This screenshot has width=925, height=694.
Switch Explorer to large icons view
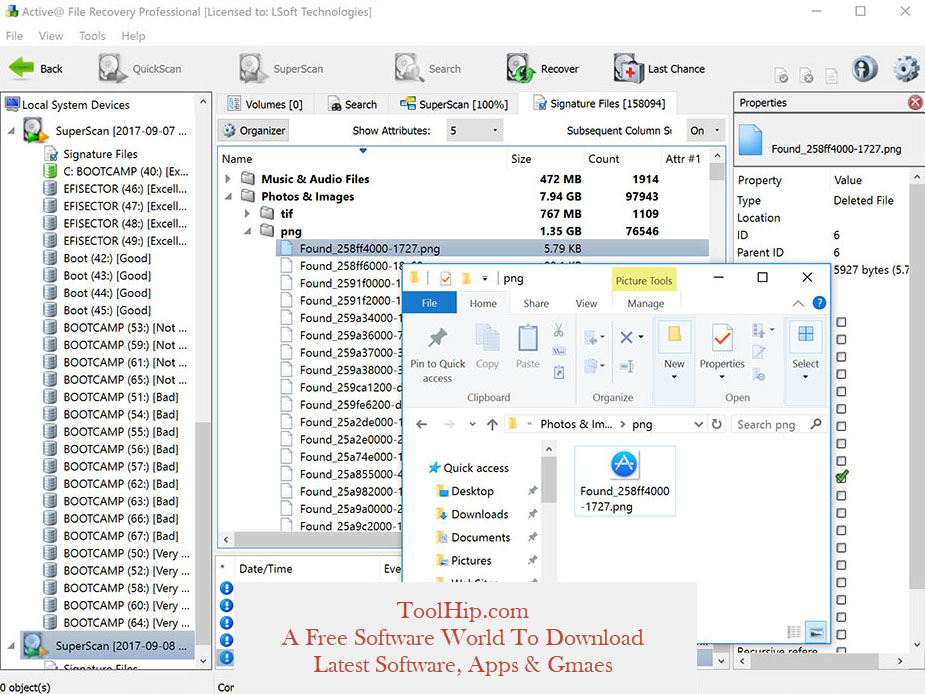pyautogui.click(x=816, y=632)
